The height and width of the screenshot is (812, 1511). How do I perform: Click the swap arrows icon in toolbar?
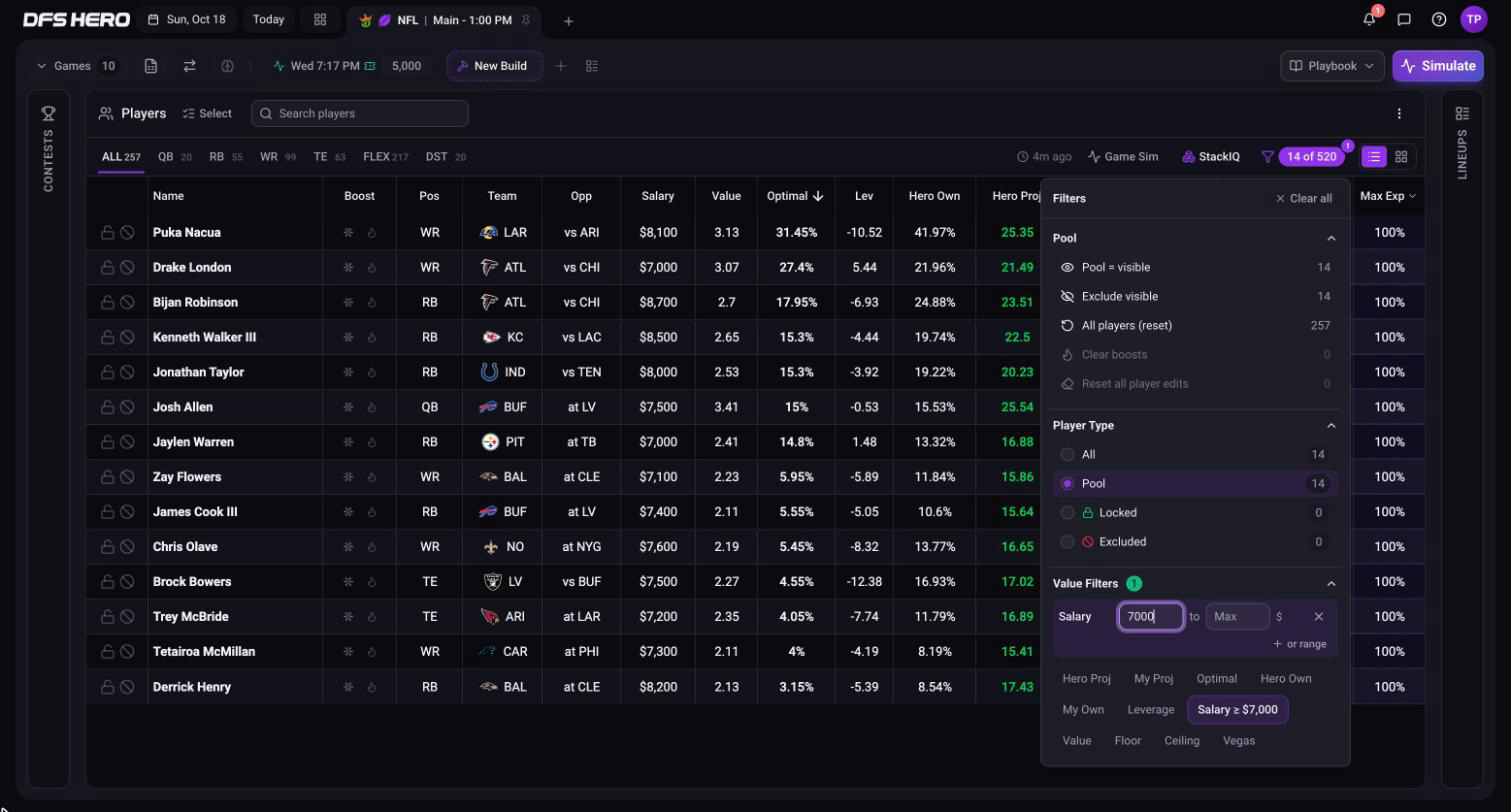pos(189,66)
